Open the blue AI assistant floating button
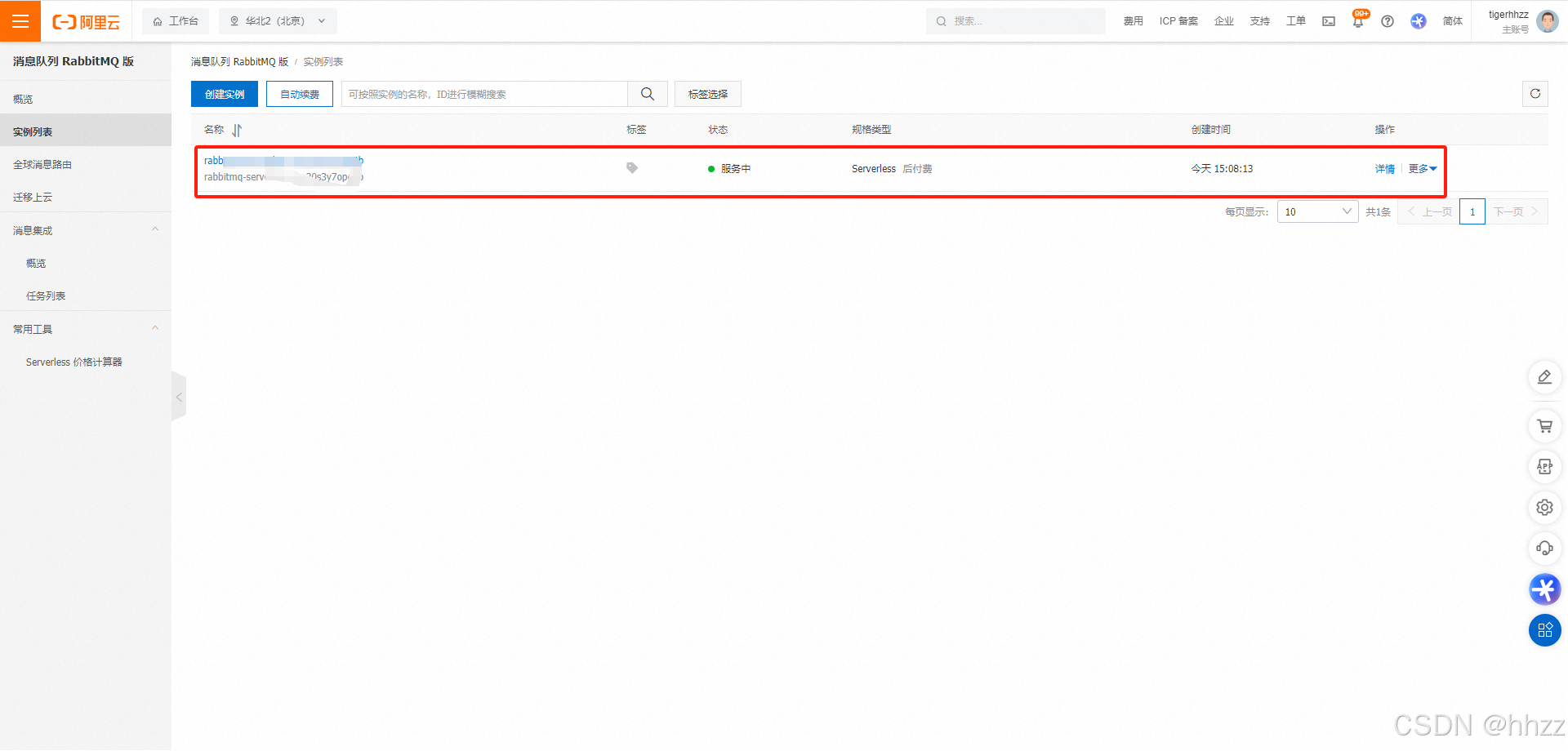This screenshot has height=751, width=1568. coord(1544,589)
